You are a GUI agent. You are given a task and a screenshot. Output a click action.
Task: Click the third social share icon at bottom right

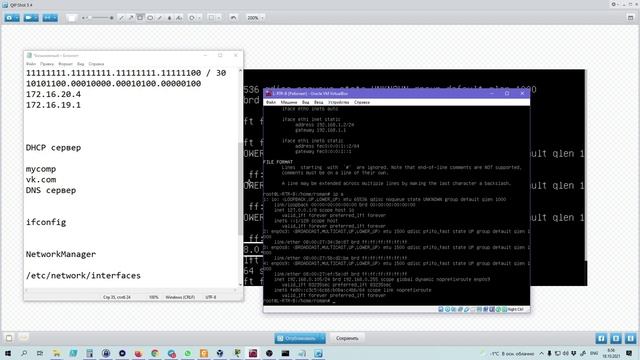coord(631,338)
